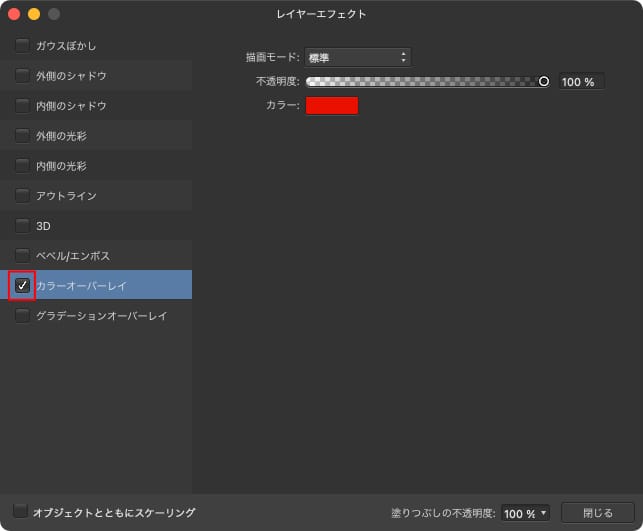
Task: Click the 不透明度 slider track
Action: pyautogui.click(x=425, y=82)
